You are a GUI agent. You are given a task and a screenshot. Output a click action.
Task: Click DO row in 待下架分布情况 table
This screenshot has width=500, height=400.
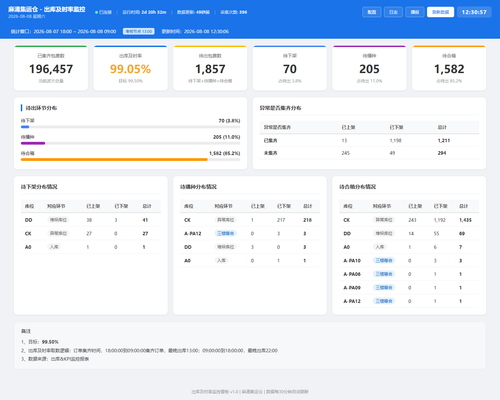(x=91, y=220)
